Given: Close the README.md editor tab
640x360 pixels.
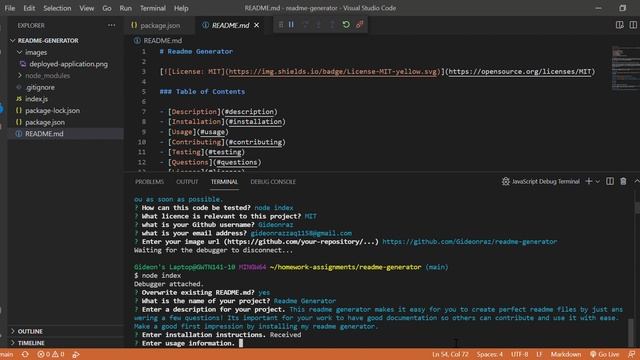Looking at the screenshot, I should click(x=256, y=25).
